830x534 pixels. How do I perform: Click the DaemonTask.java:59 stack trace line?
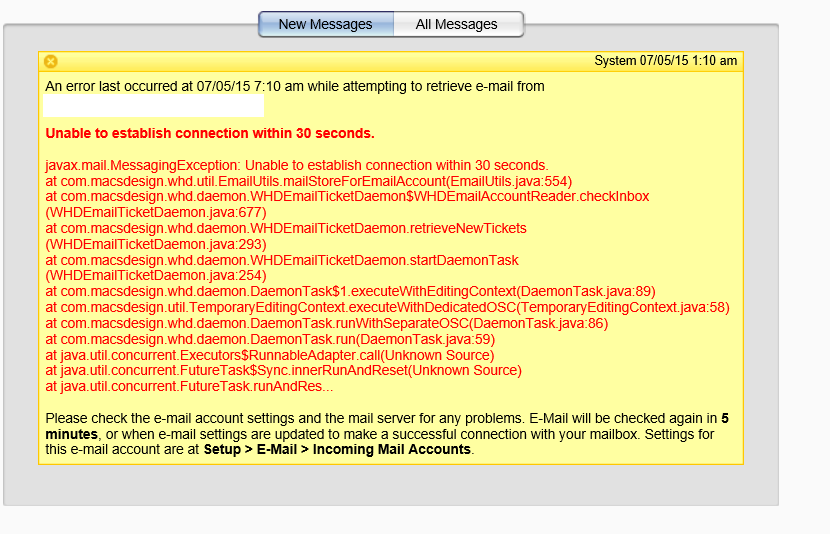pyautogui.click(x=270, y=339)
